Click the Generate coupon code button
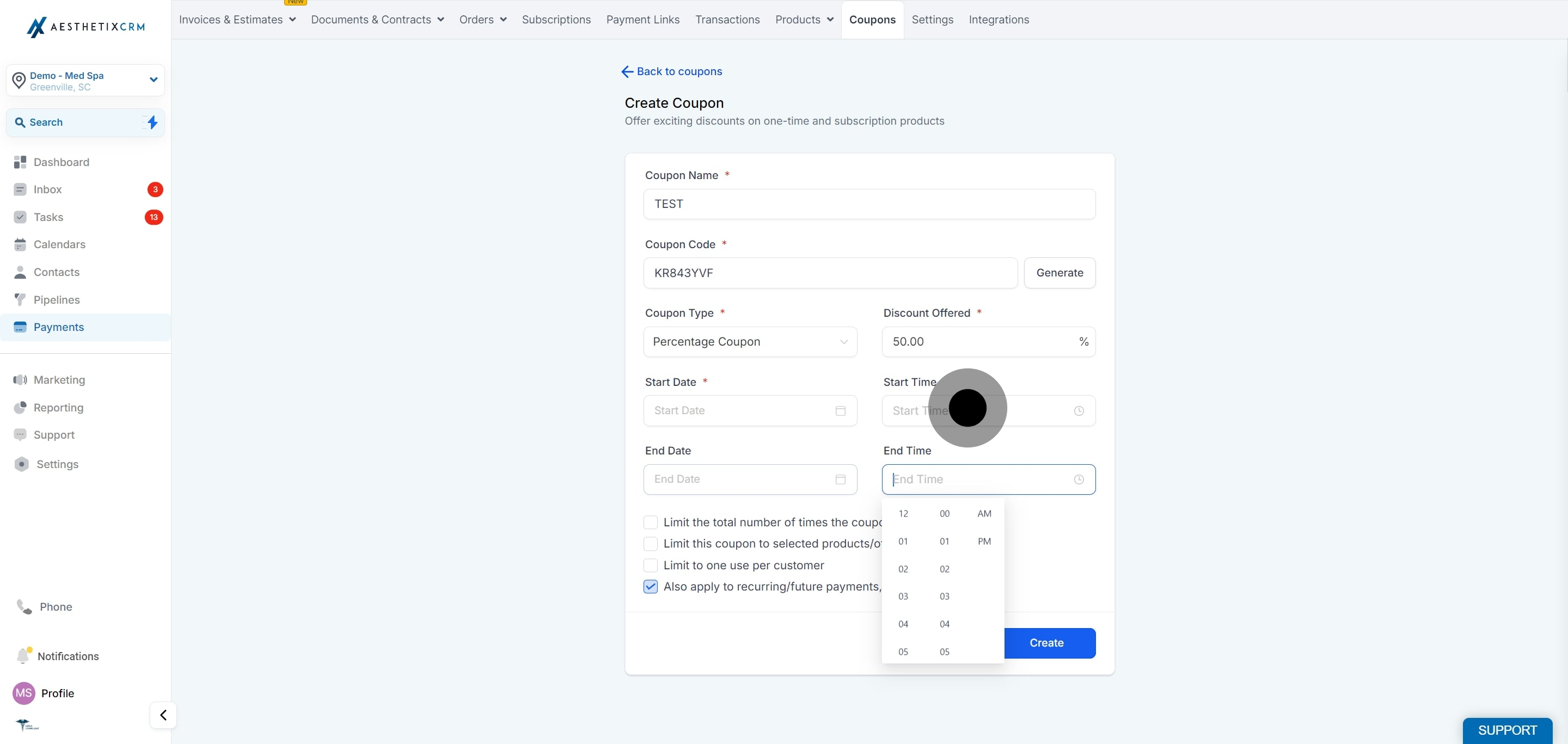Screen dimensions: 1568x744 tap(1059, 273)
